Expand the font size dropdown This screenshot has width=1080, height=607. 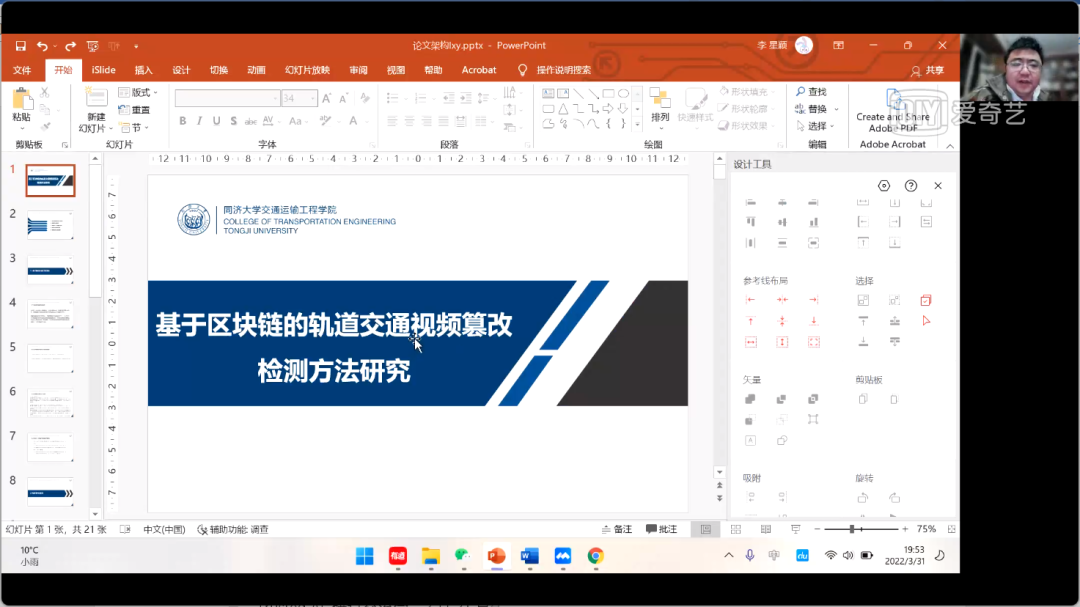(x=313, y=99)
